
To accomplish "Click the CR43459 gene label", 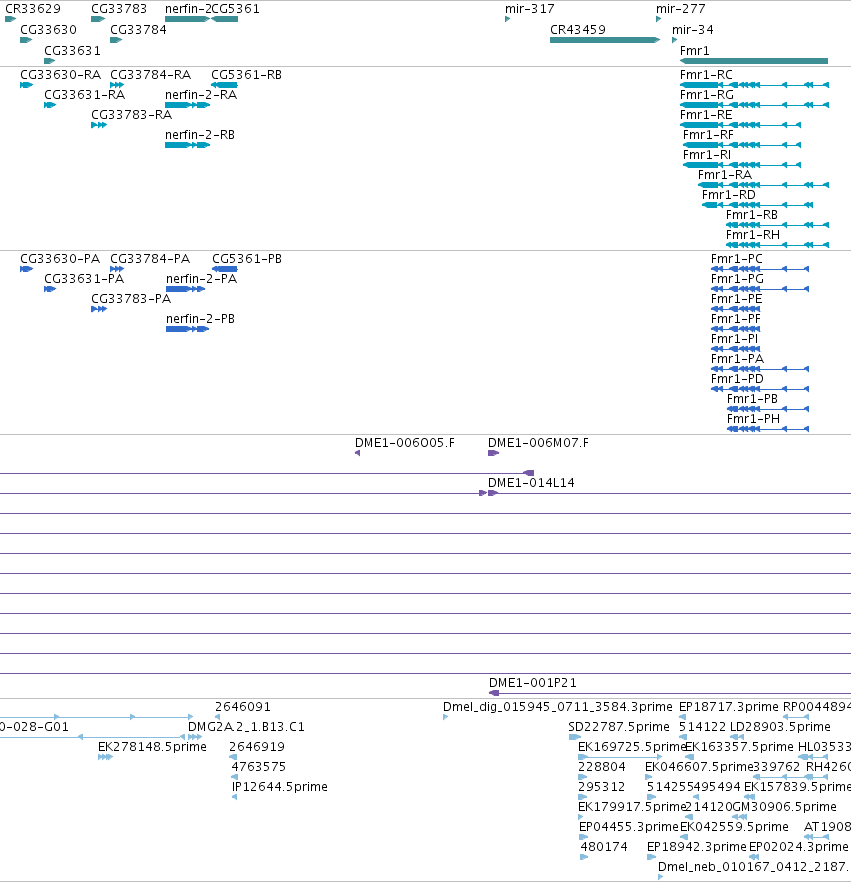I will point(578,30).
